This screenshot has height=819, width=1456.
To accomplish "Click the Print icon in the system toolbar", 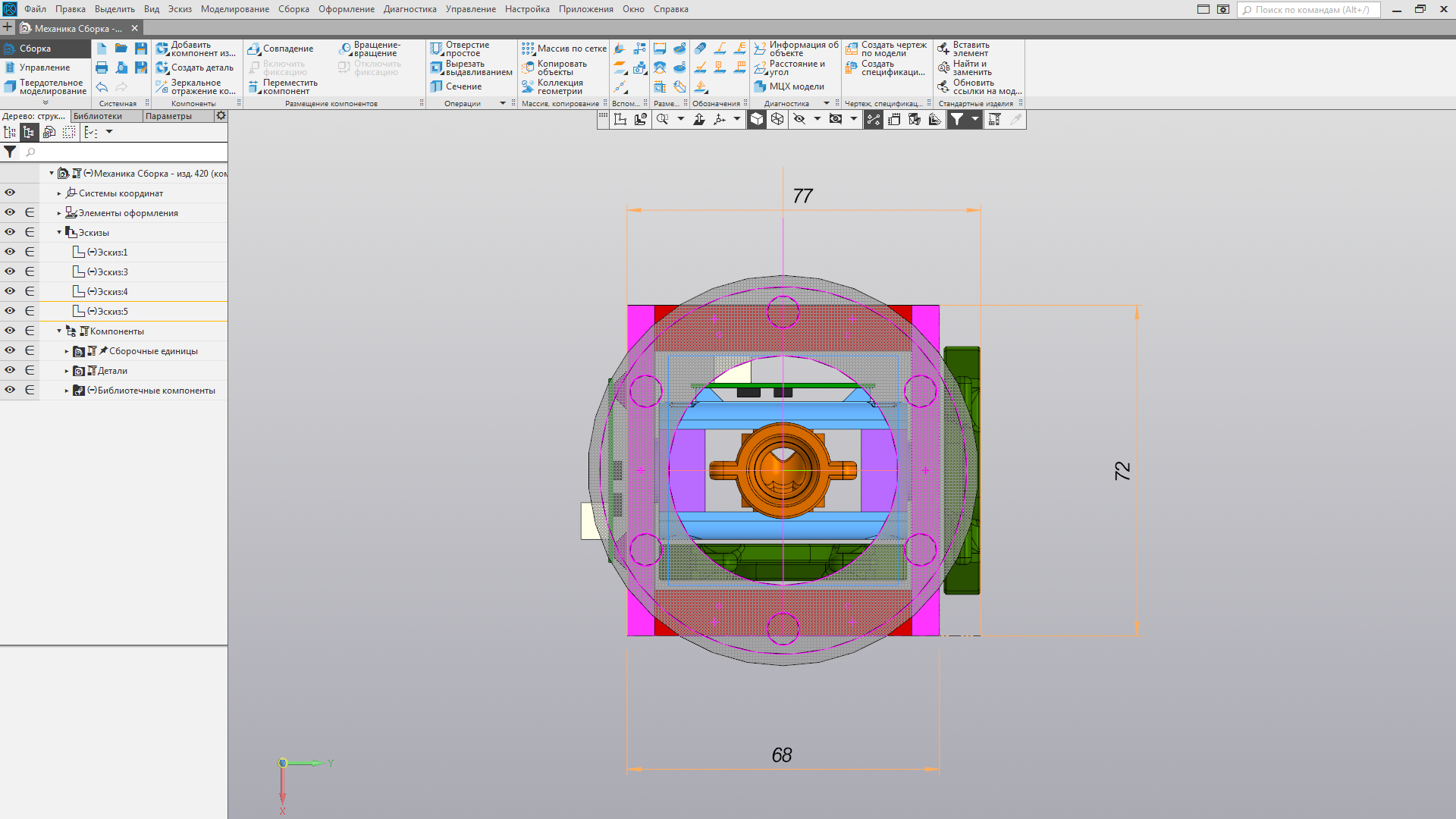I will point(102,67).
